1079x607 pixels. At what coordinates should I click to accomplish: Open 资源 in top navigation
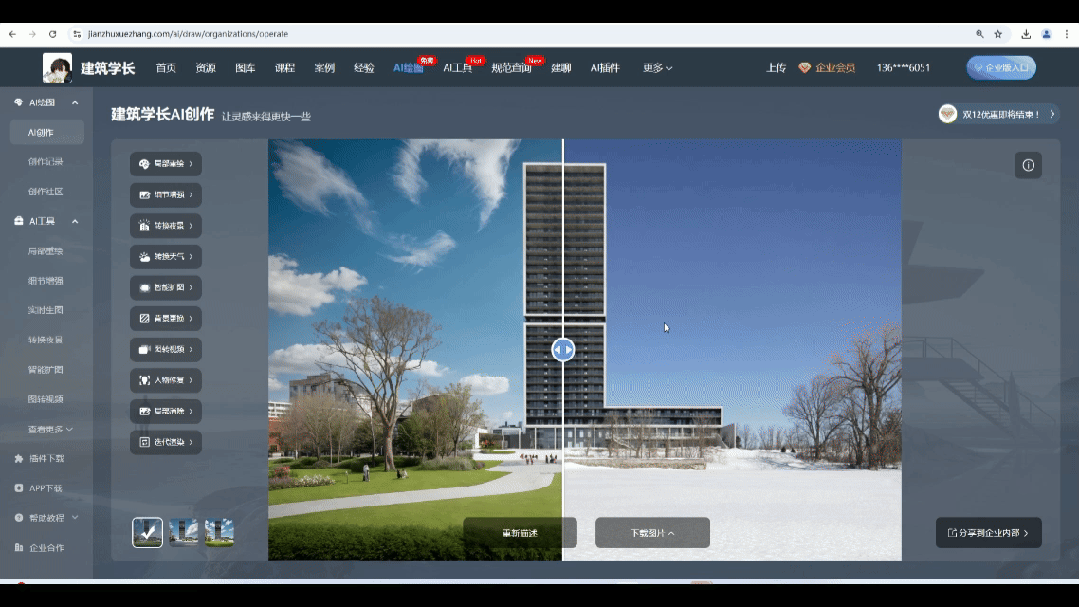point(205,67)
